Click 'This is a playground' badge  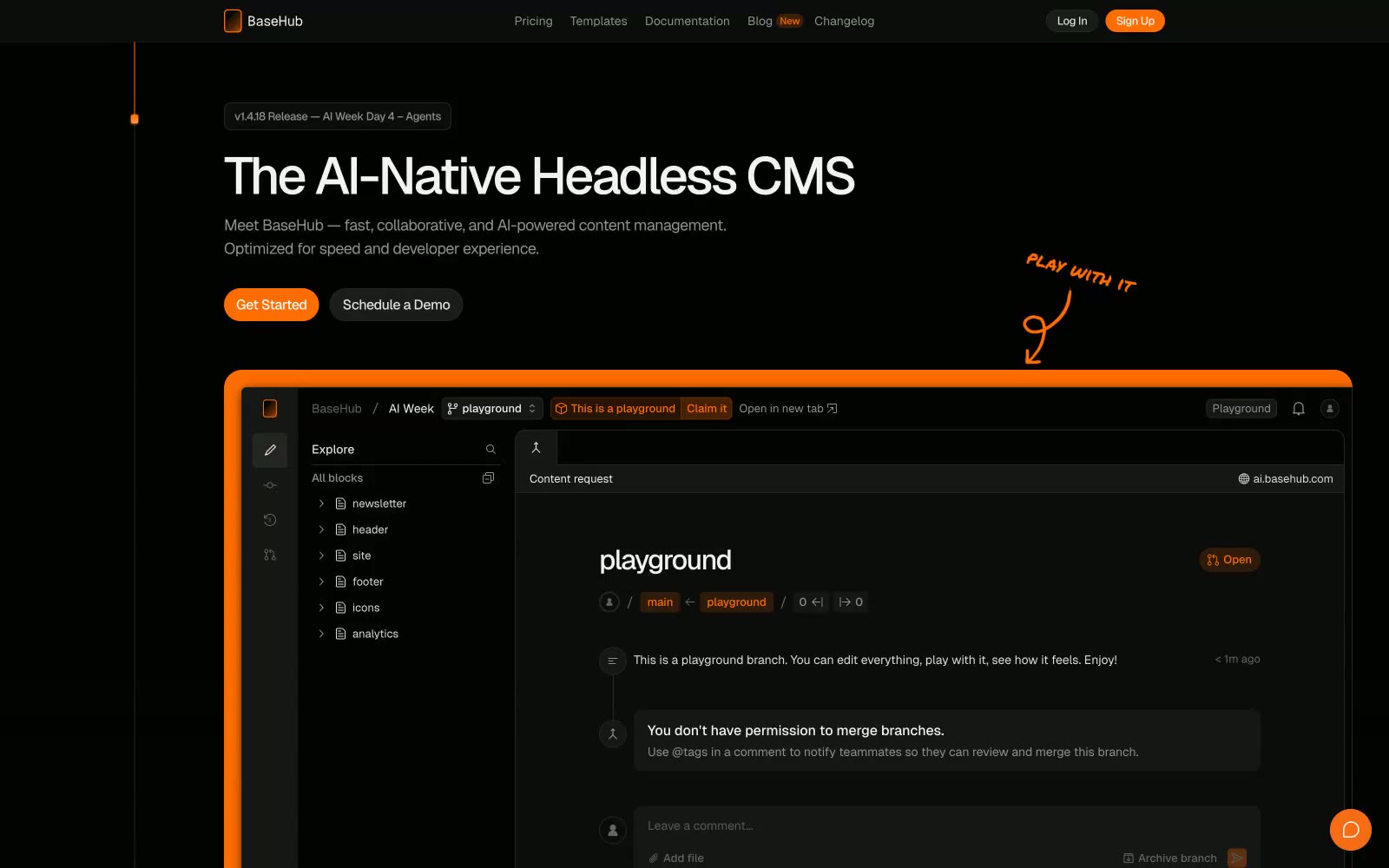[x=616, y=409]
